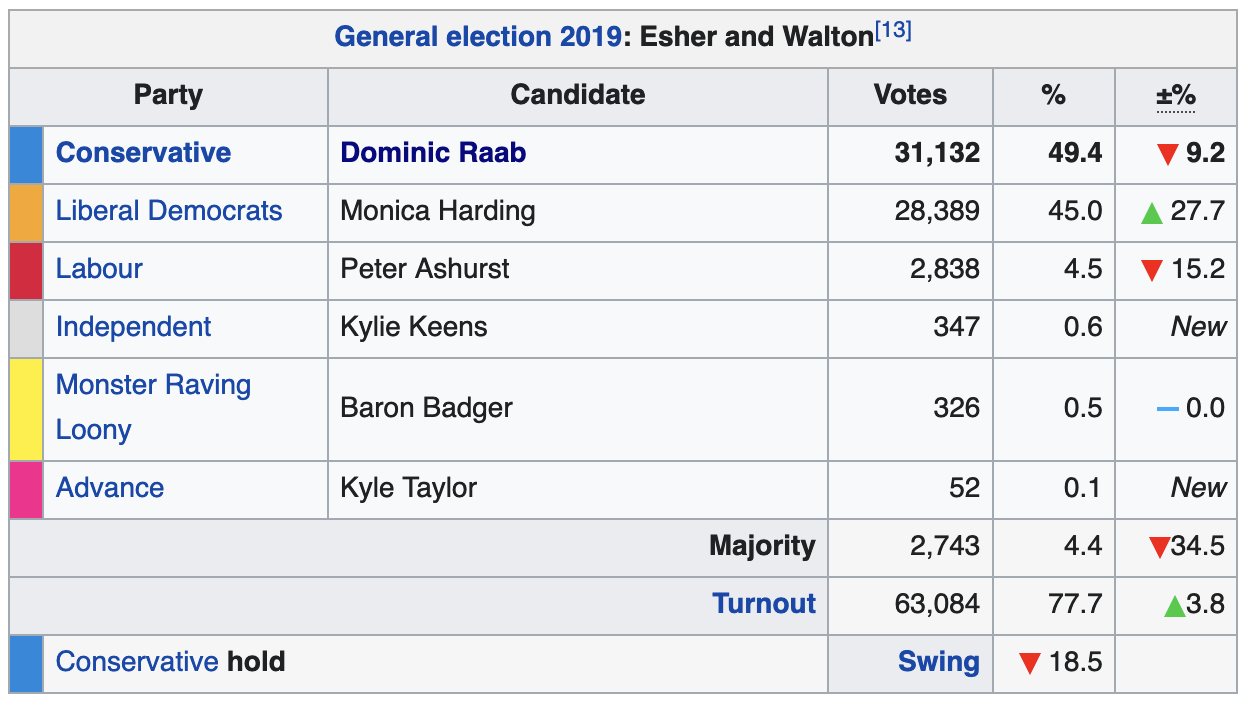Click the red Labour color swatch

26,270
